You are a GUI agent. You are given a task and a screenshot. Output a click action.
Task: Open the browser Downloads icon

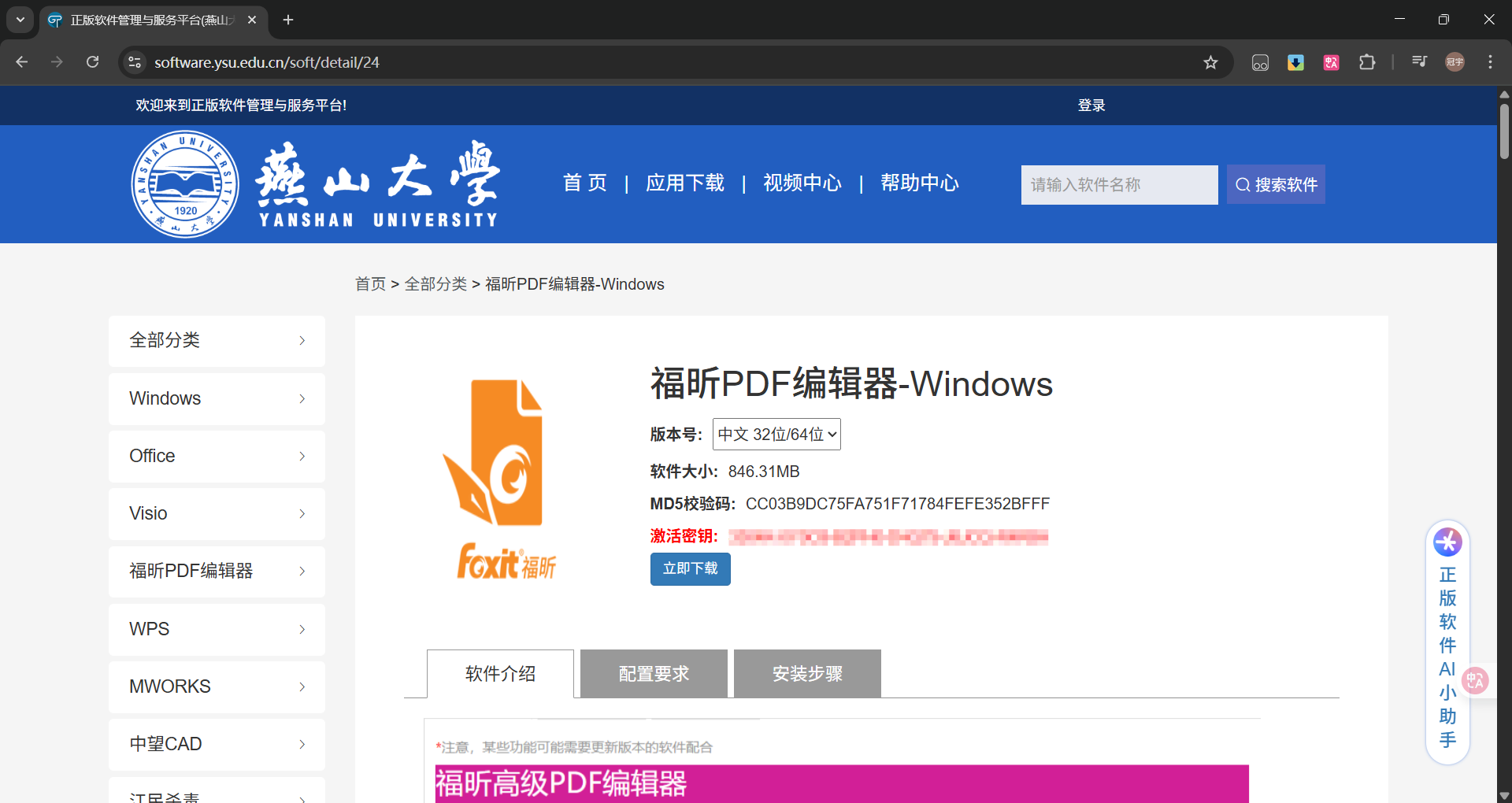[1295, 62]
